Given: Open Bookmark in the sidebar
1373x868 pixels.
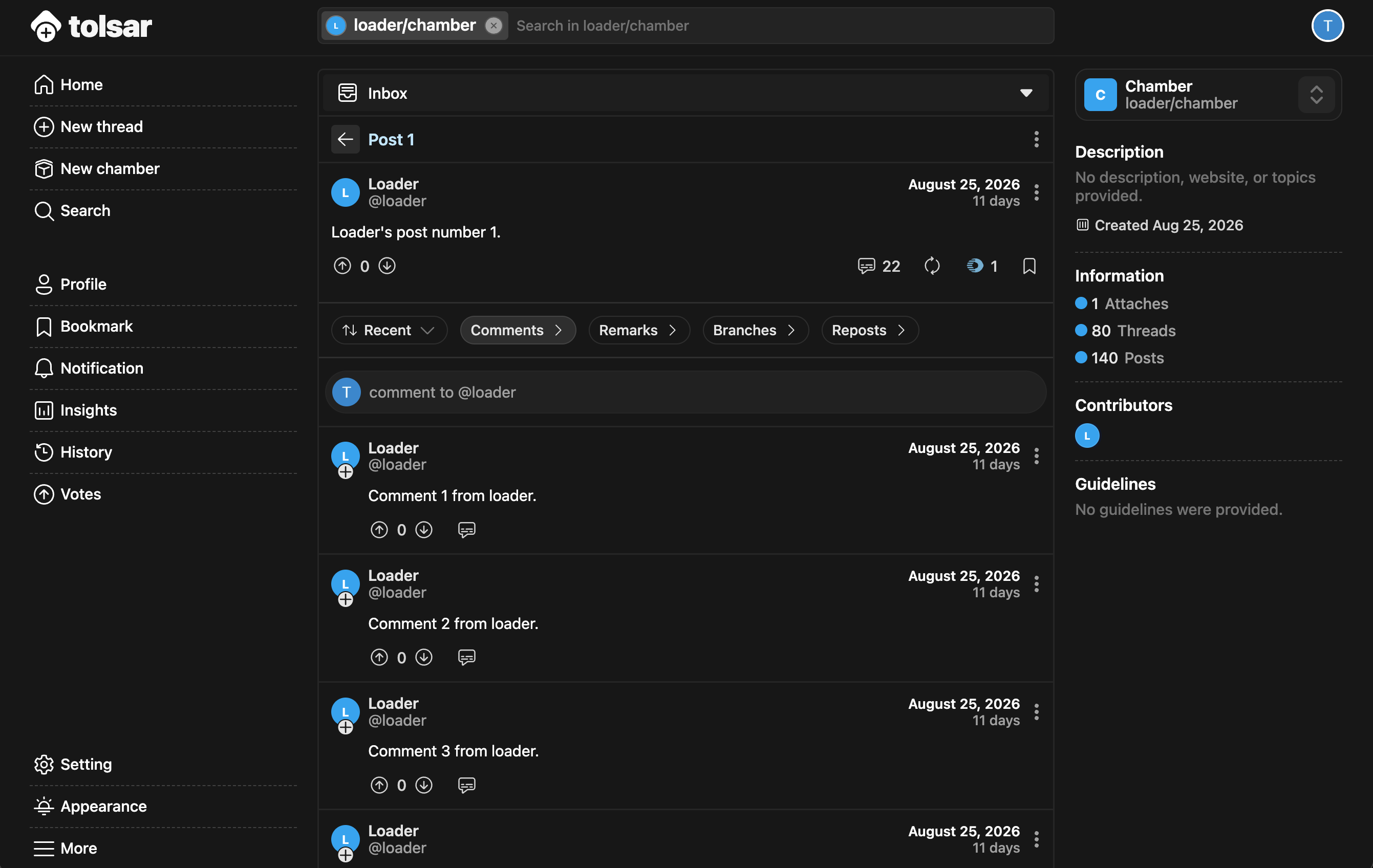Looking at the screenshot, I should [163, 326].
